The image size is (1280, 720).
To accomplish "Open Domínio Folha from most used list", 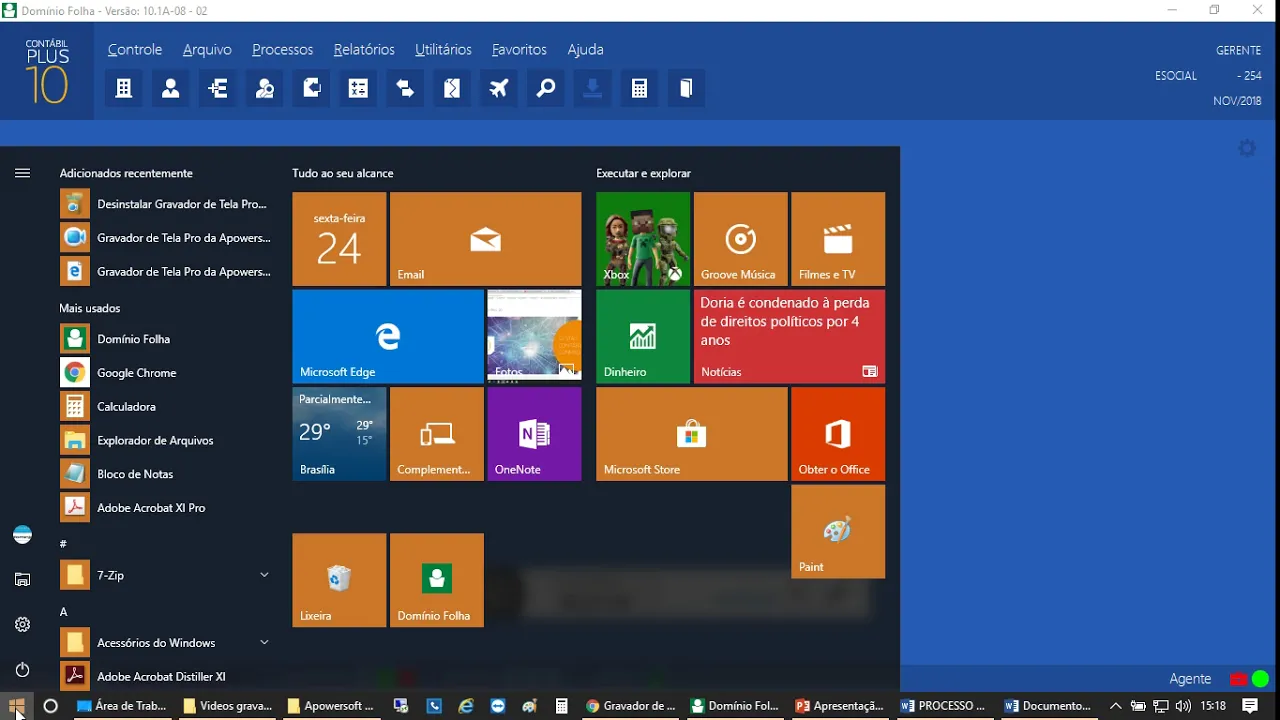I will 165,339.
